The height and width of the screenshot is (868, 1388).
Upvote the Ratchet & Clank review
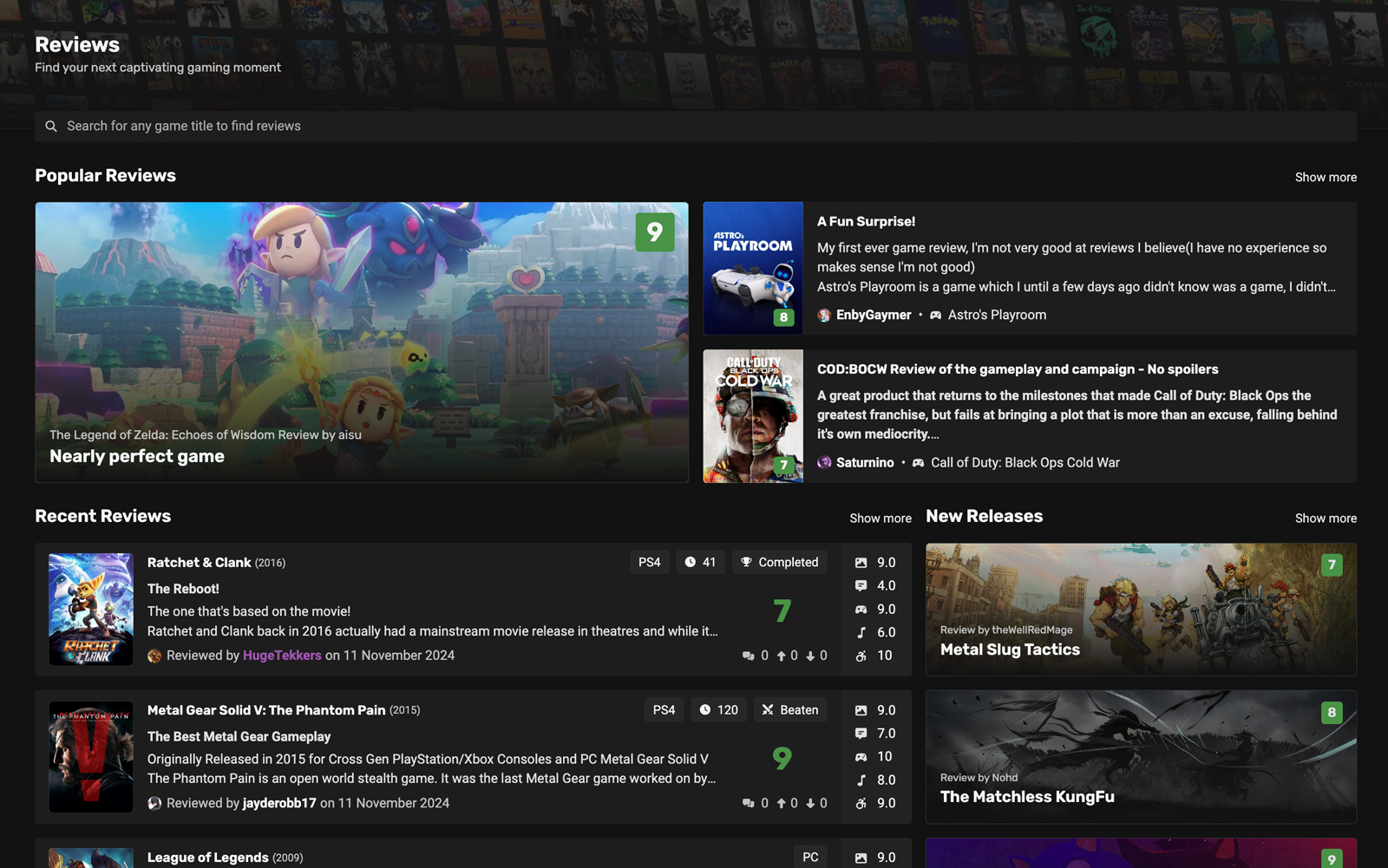(781, 656)
